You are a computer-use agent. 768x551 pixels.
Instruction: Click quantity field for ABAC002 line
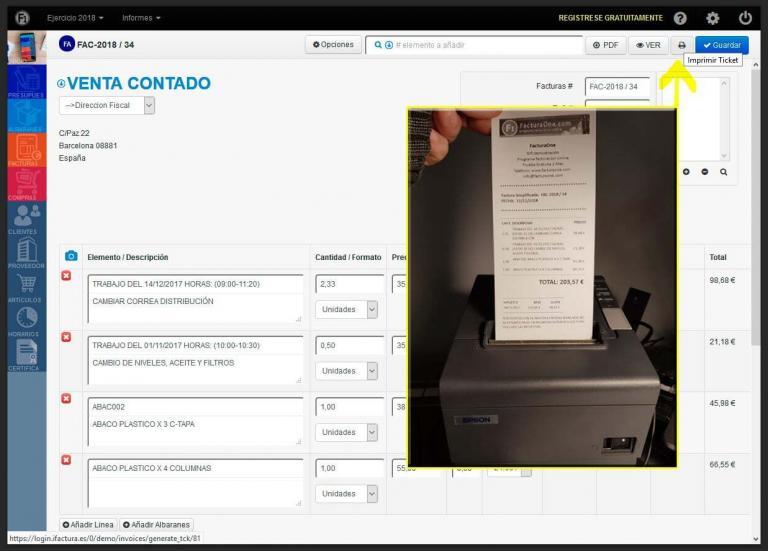tap(350, 407)
